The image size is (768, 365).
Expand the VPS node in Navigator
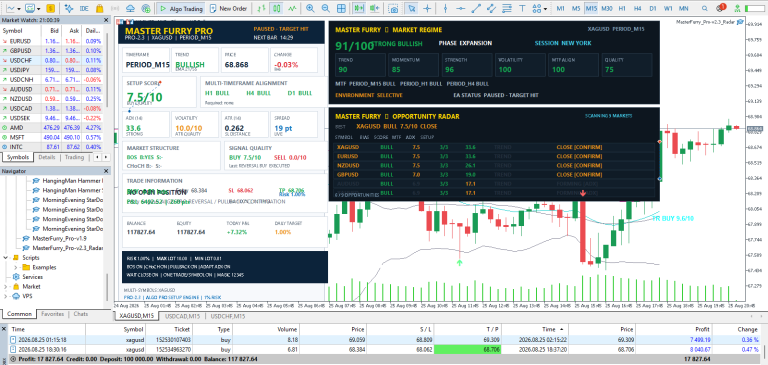click(5, 296)
